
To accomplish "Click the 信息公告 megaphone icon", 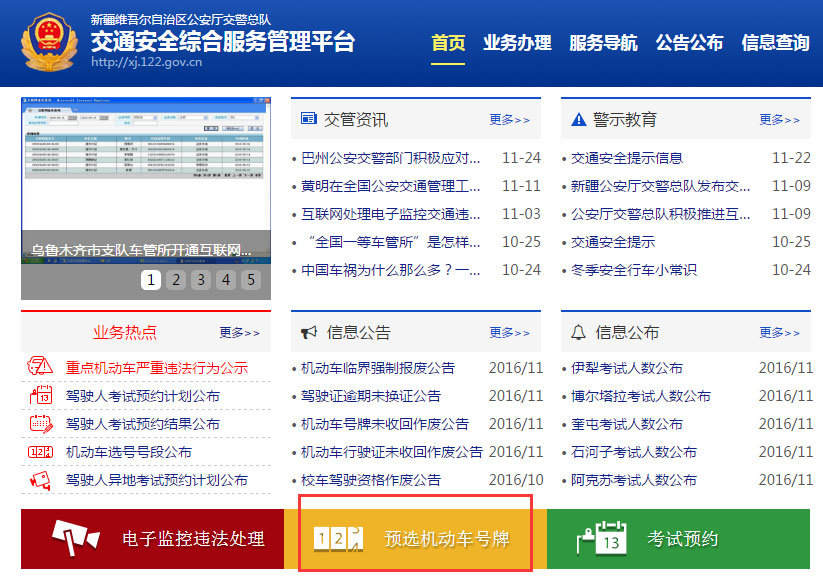I will 310,332.
